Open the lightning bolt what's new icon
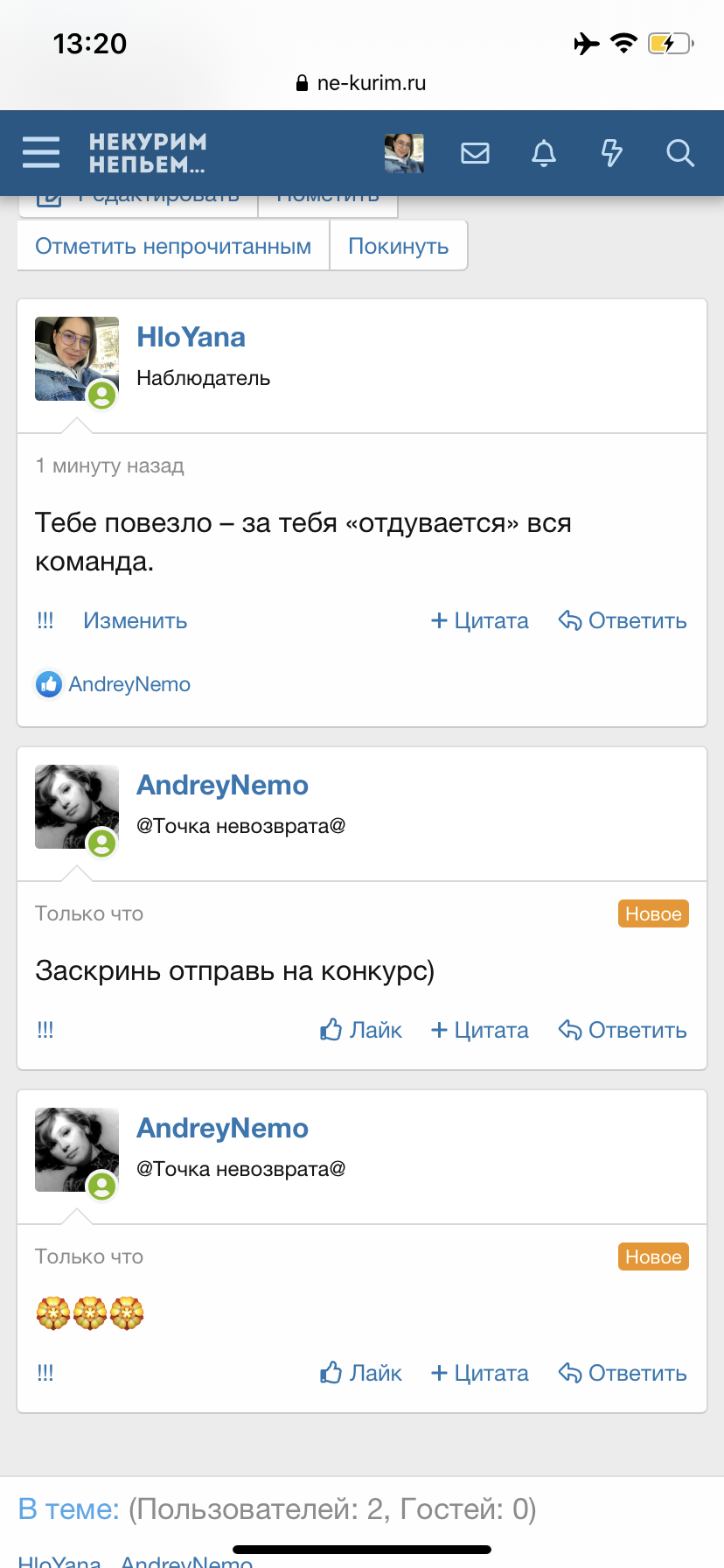Viewport: 724px width, 1568px height. (x=612, y=153)
